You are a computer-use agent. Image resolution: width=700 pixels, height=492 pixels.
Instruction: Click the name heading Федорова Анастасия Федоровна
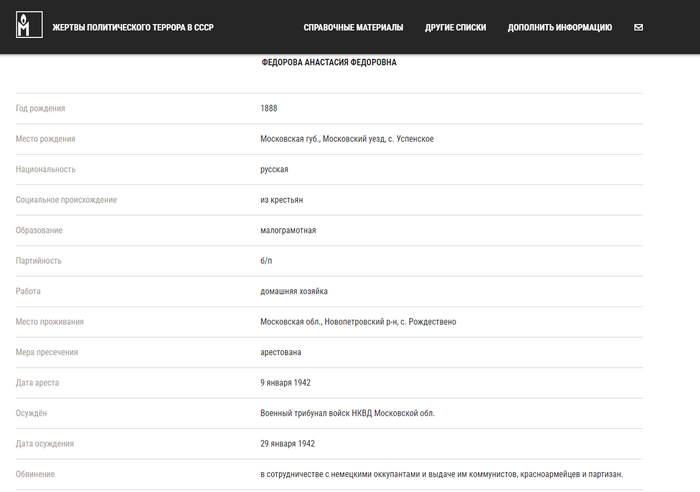pos(329,62)
